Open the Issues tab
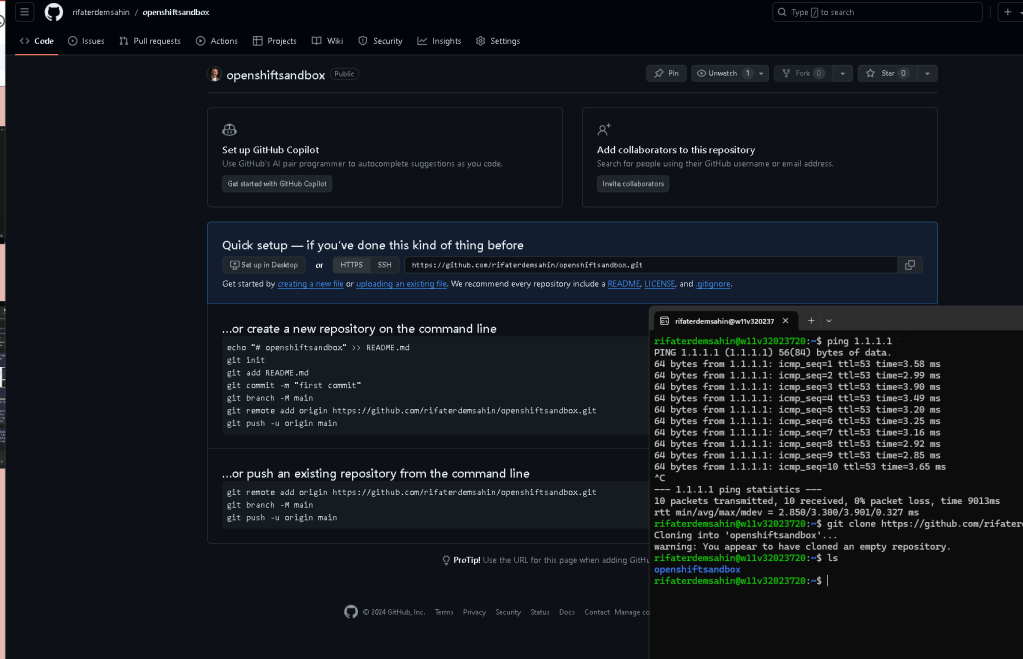 [x=86, y=40]
